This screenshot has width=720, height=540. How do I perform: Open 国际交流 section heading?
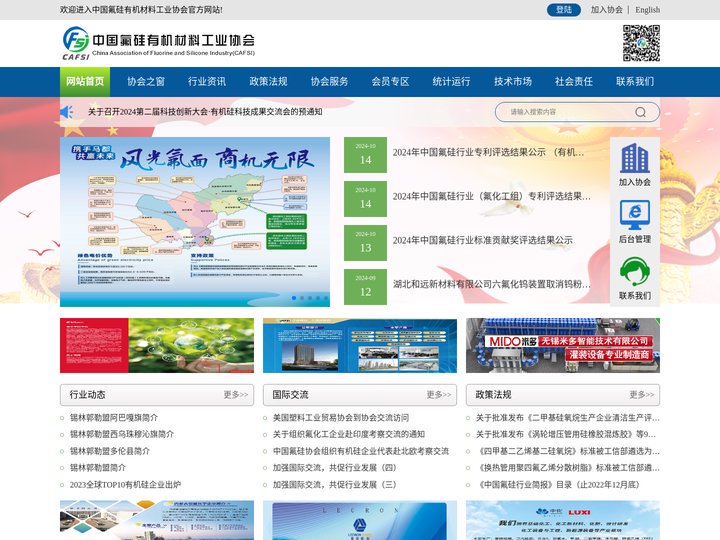(290, 395)
